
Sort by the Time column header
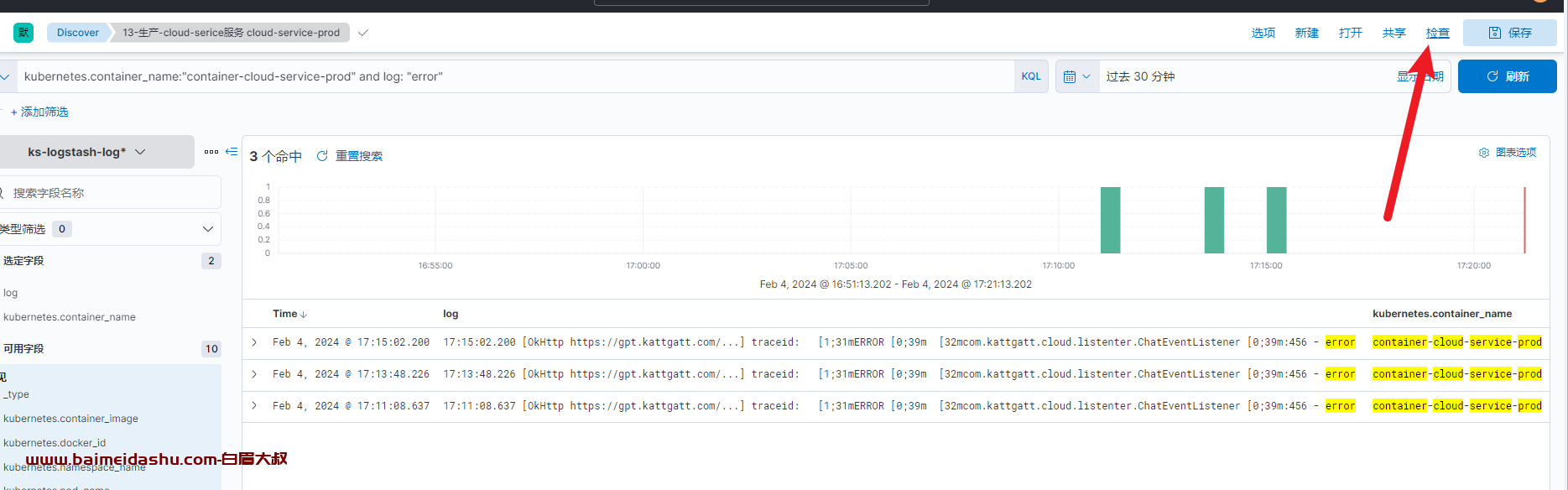pos(289,314)
